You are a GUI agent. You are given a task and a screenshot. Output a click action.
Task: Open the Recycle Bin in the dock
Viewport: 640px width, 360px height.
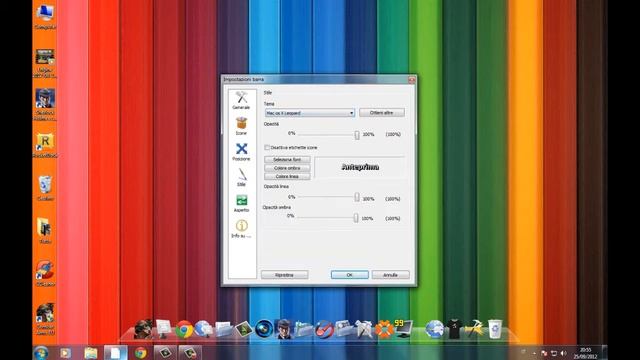(495, 329)
